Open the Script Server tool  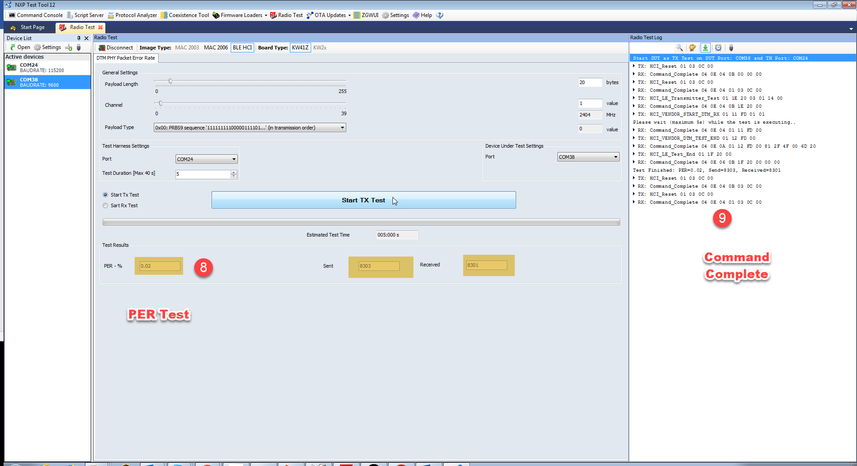(85, 15)
